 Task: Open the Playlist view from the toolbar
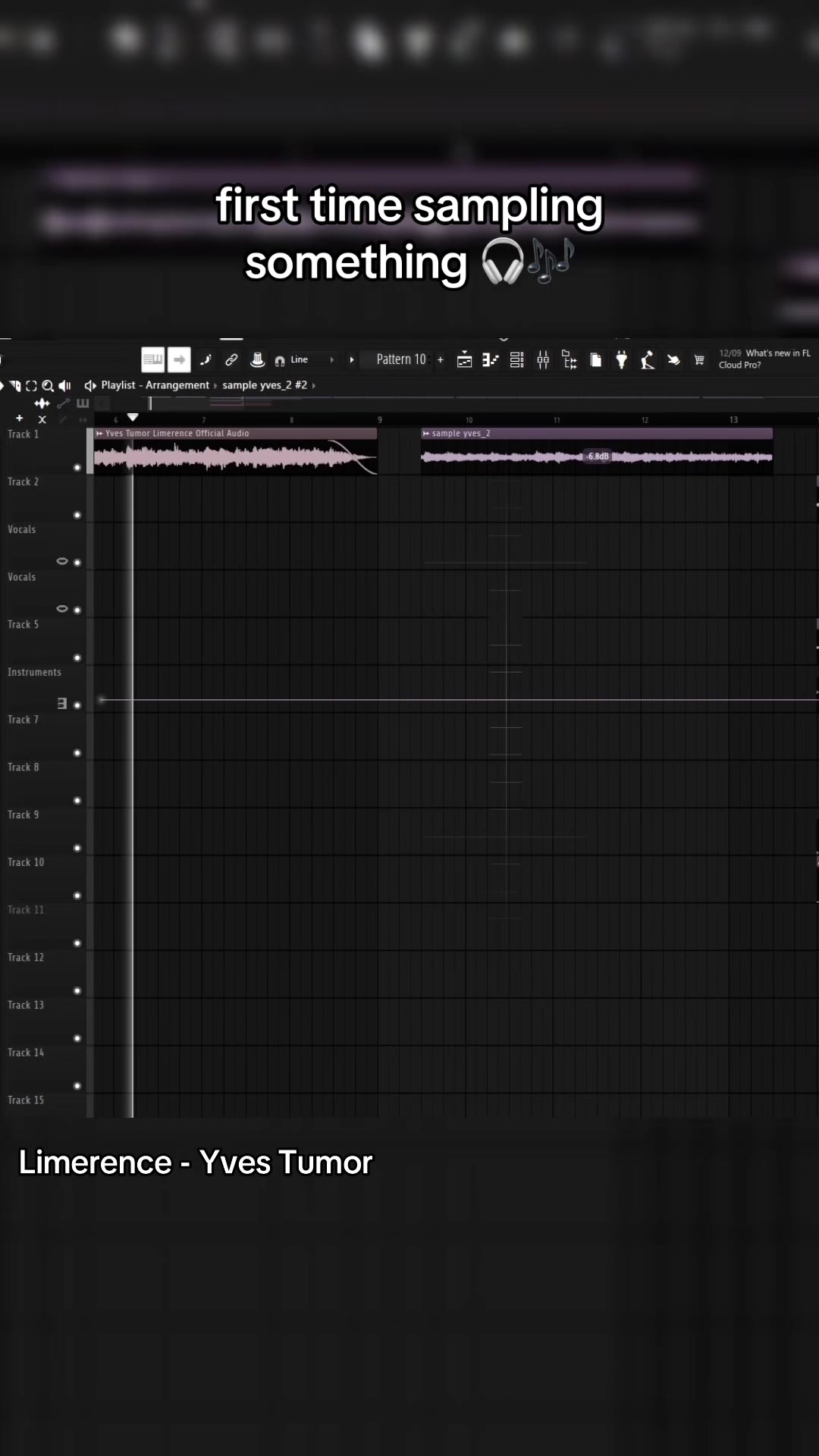465,360
